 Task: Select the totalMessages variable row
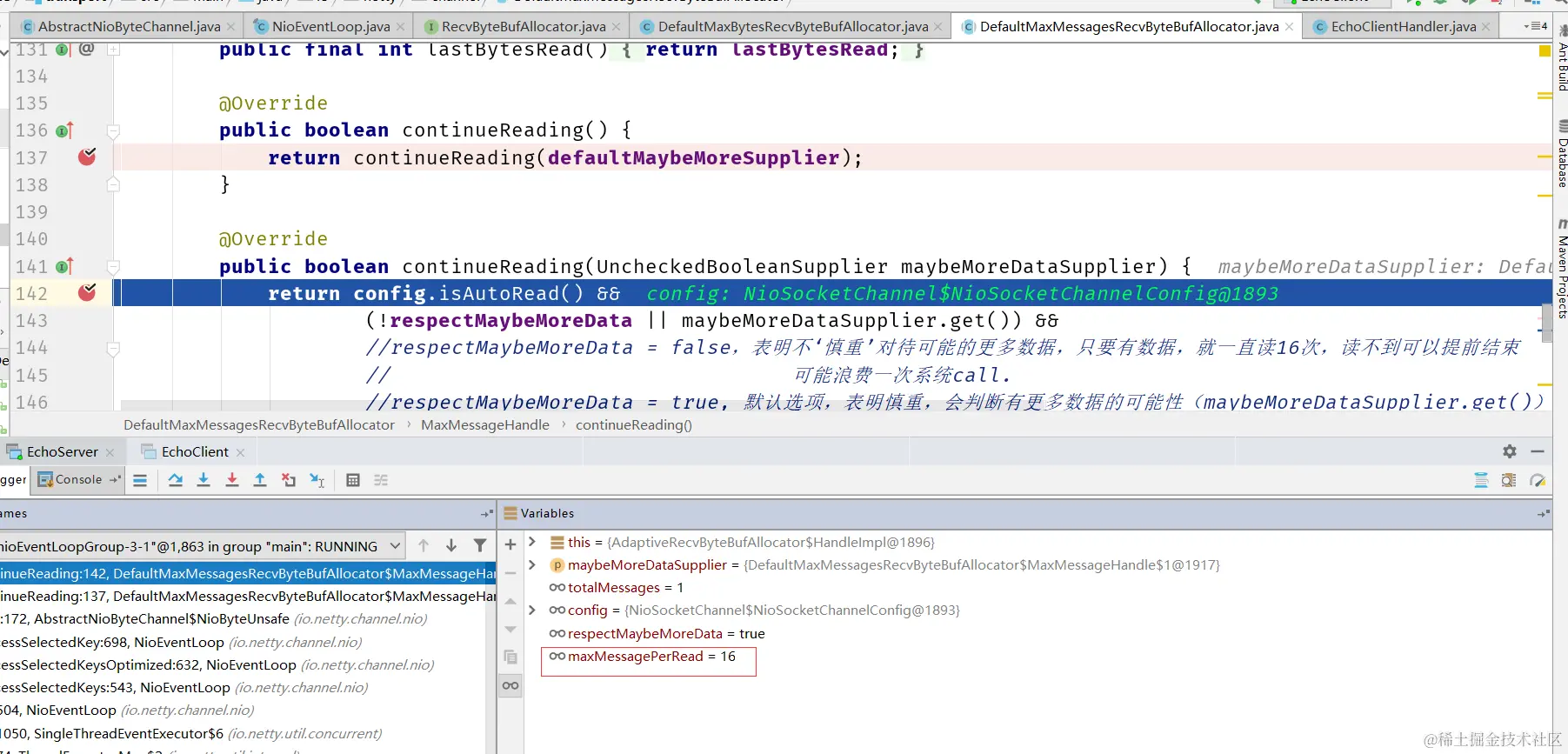coord(617,587)
